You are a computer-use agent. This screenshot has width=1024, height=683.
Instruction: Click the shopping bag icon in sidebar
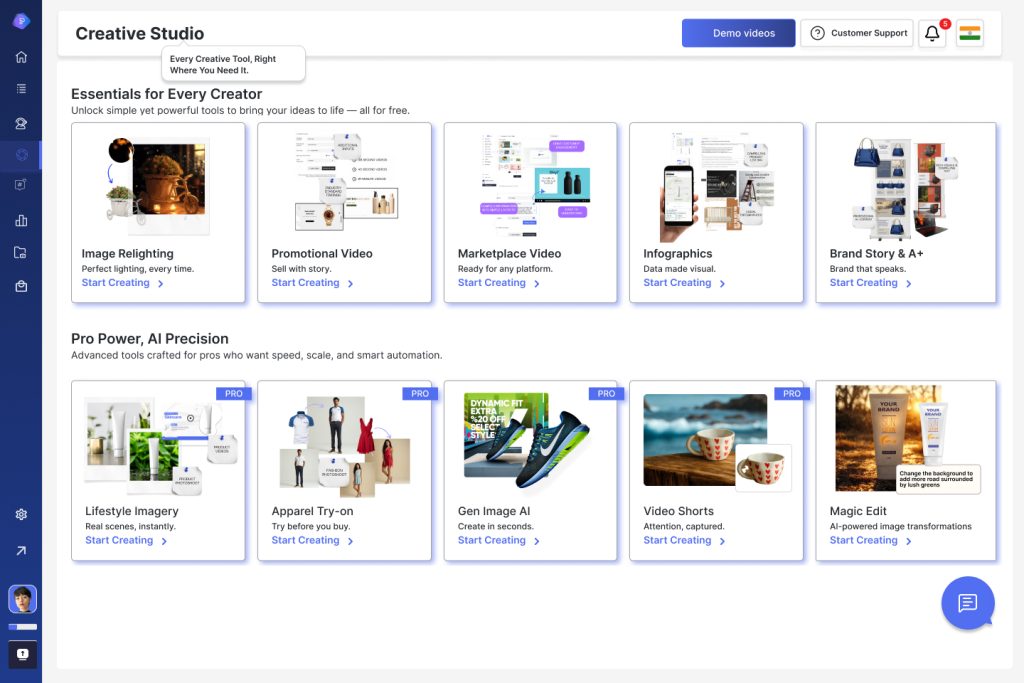coord(21,286)
